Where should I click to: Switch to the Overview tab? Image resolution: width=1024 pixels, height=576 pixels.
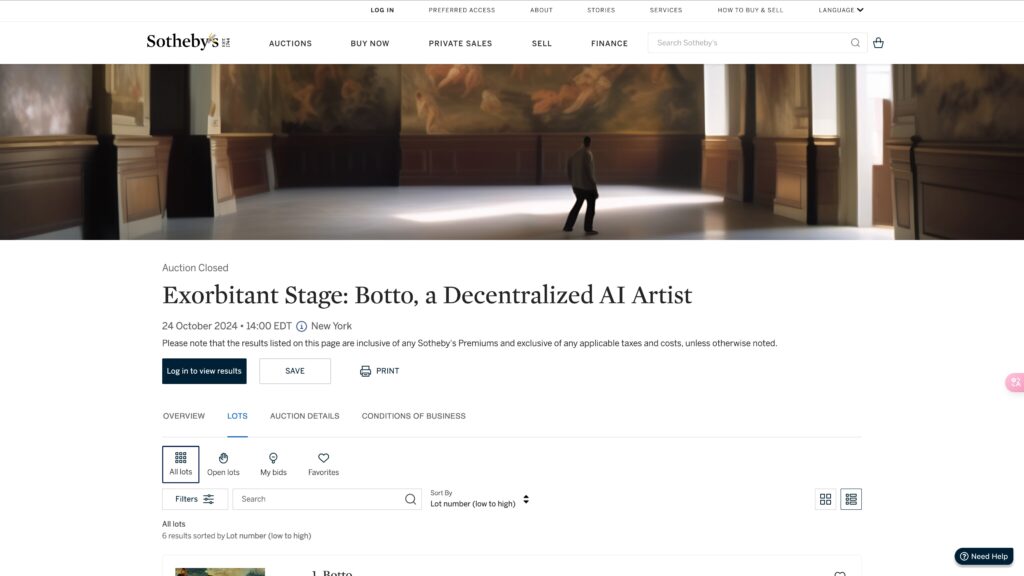tap(184, 416)
